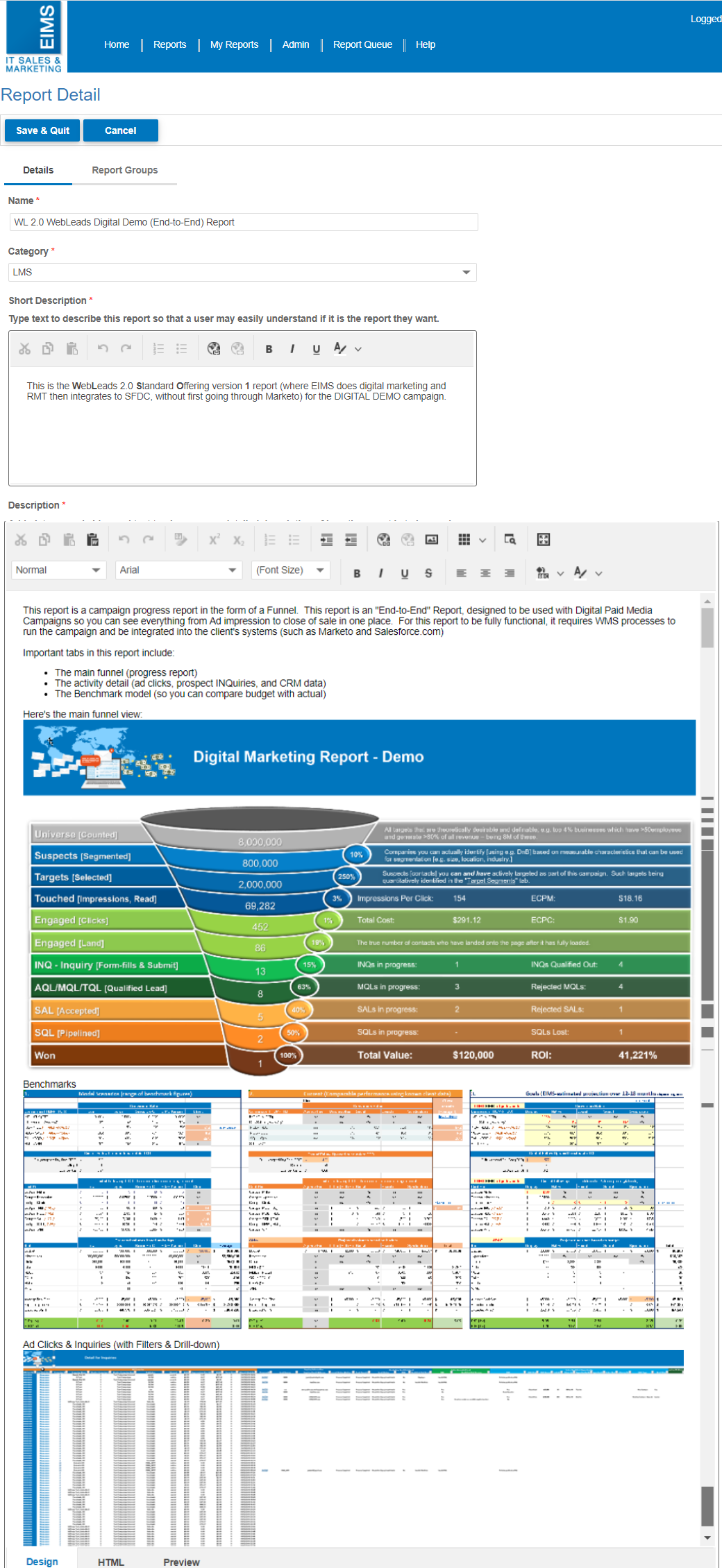
Task: Switch editor to Preview mode
Action: [x=181, y=1562]
